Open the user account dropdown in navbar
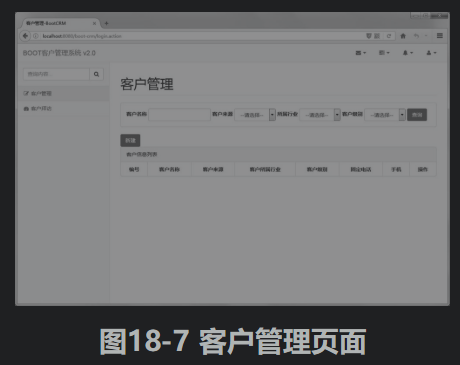460x365 pixels. coord(431,53)
